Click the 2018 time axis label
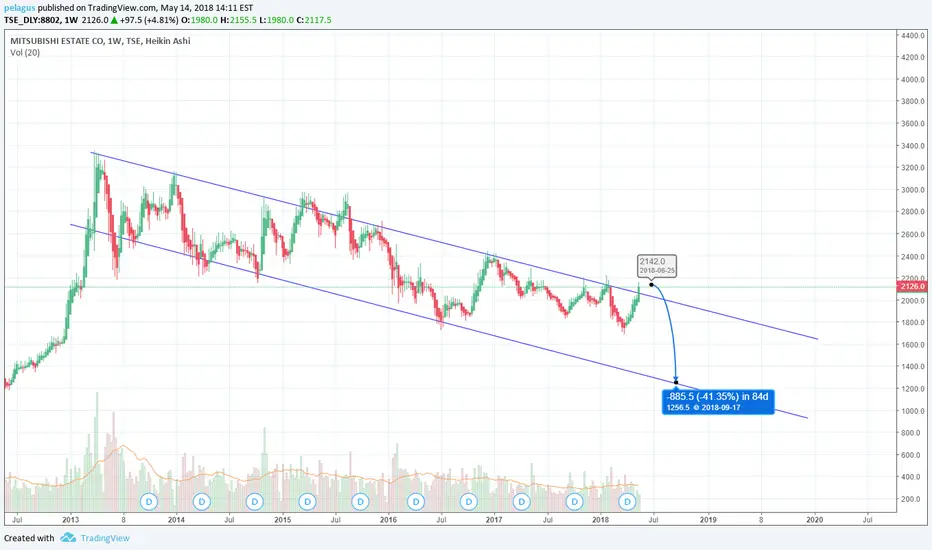 click(600, 520)
